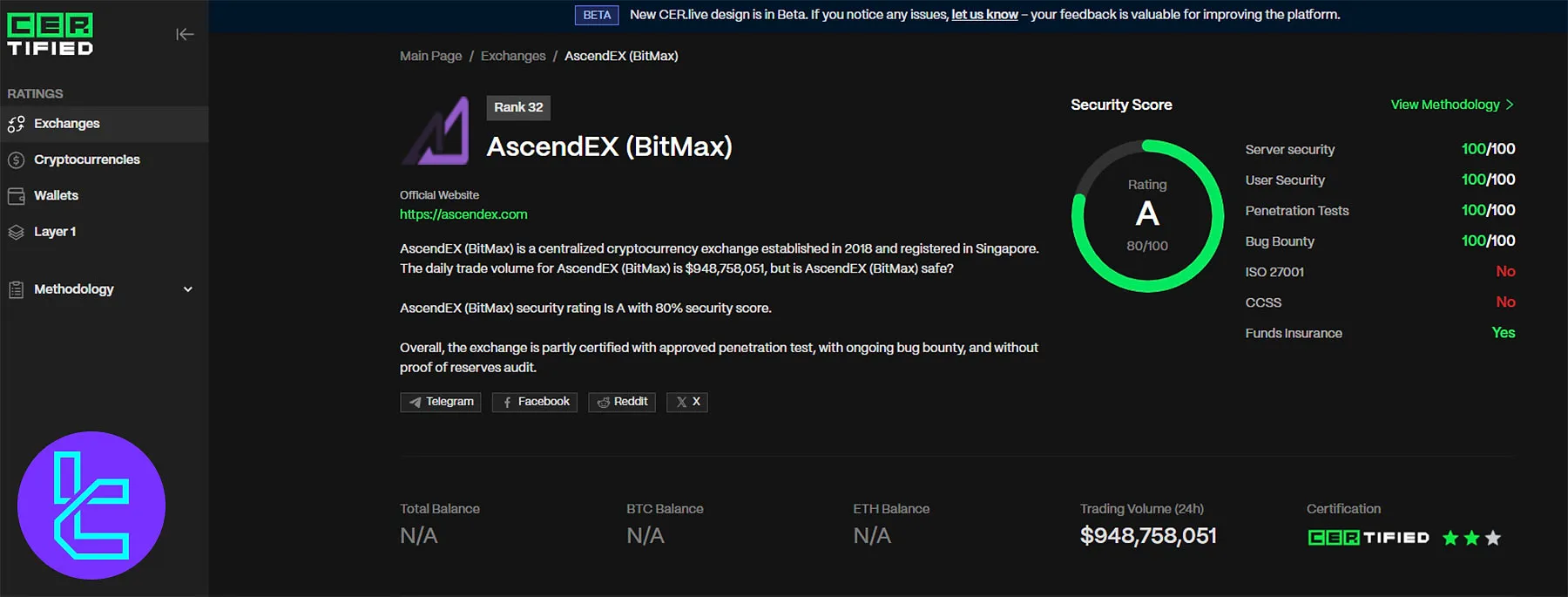Screen dimensions: 1568x597
Task: Click the CERtified logo in sidebar
Action: click(51, 35)
